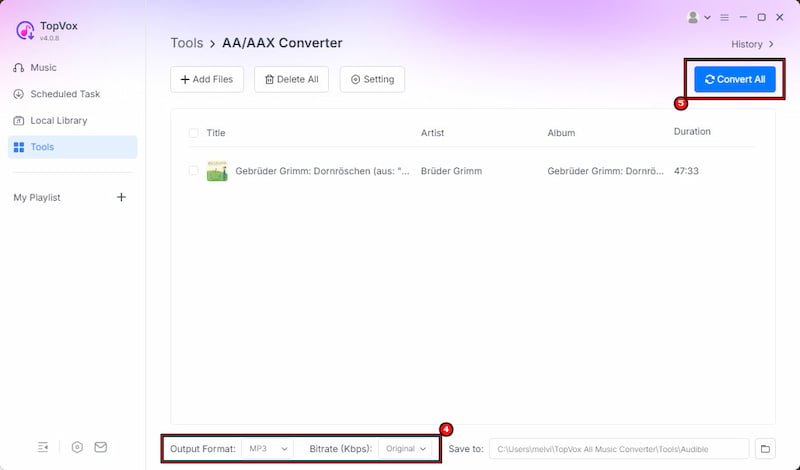
Task: Click the Duration column header
Action: click(x=692, y=131)
